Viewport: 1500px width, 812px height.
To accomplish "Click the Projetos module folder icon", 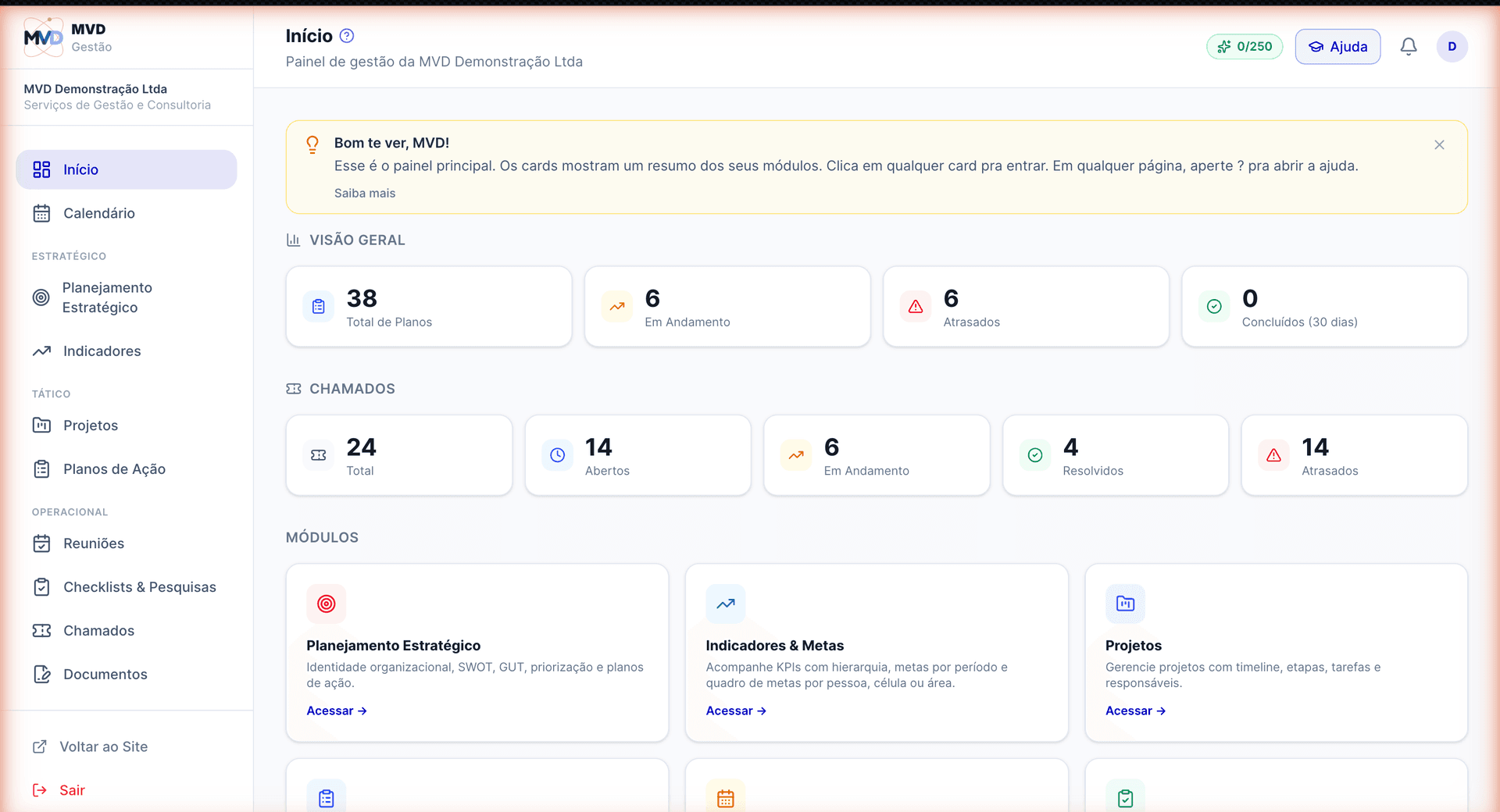I will pyautogui.click(x=1125, y=604).
